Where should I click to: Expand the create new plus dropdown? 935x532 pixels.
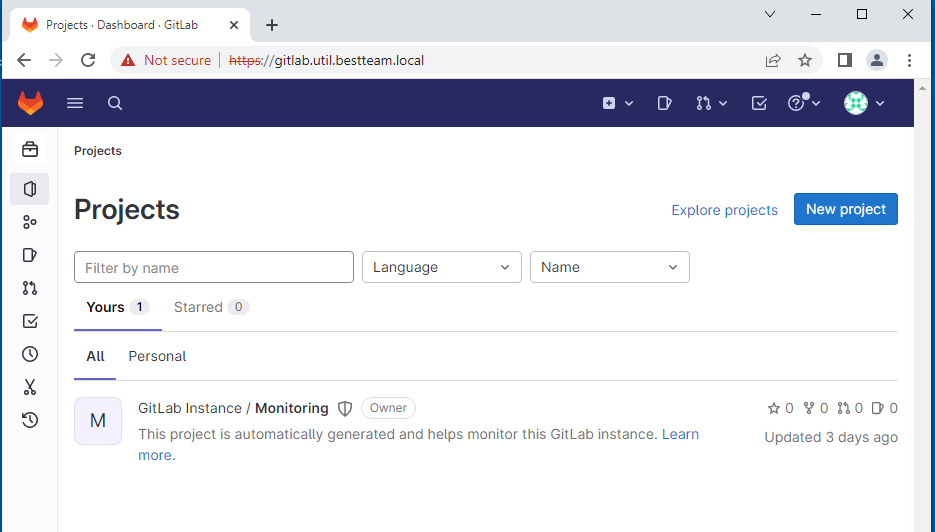coord(617,103)
